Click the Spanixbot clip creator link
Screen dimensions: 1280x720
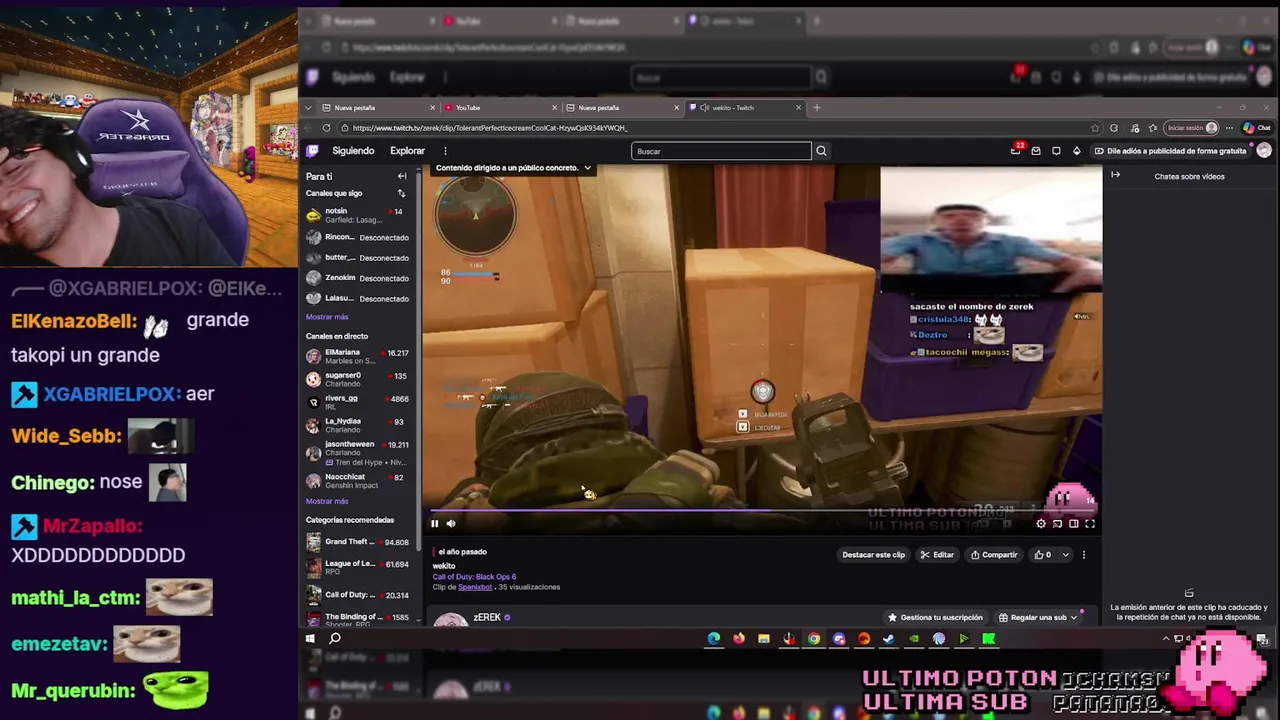click(x=475, y=587)
